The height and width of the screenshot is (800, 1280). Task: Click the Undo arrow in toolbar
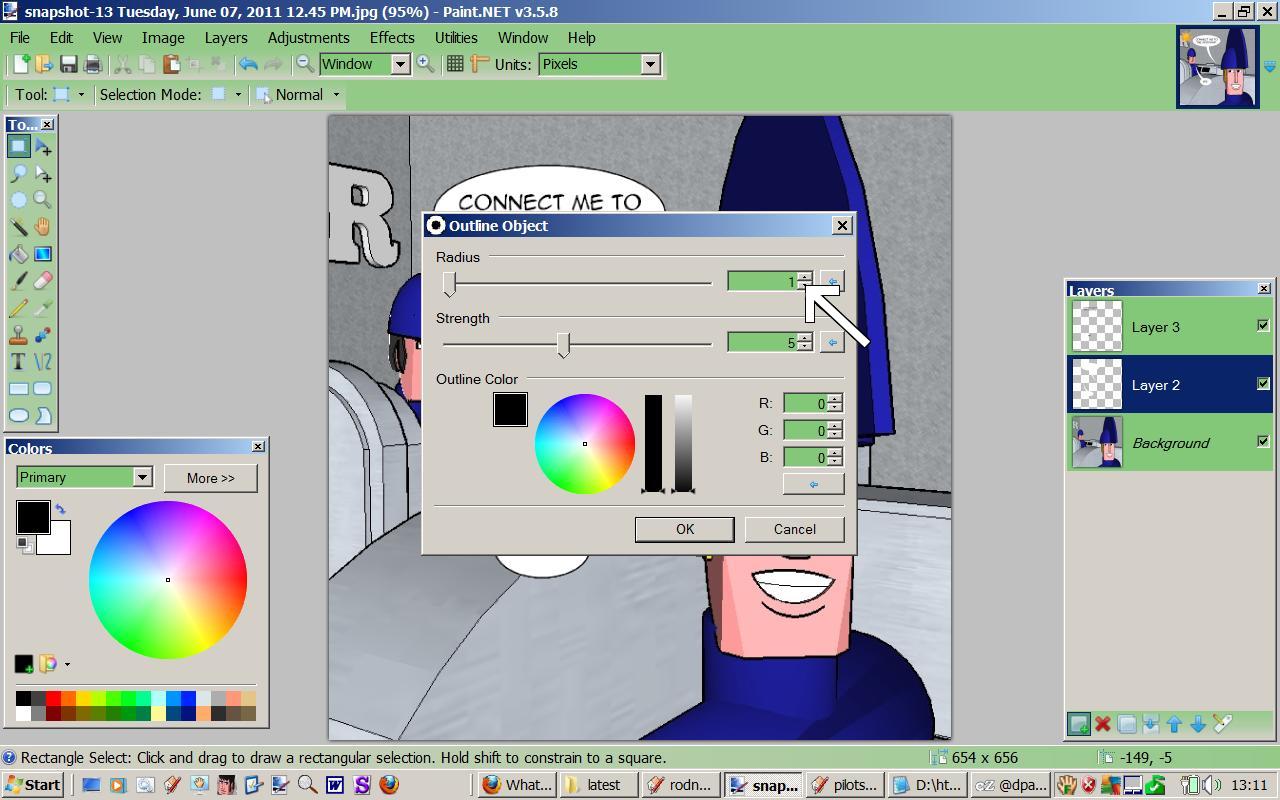click(x=248, y=64)
